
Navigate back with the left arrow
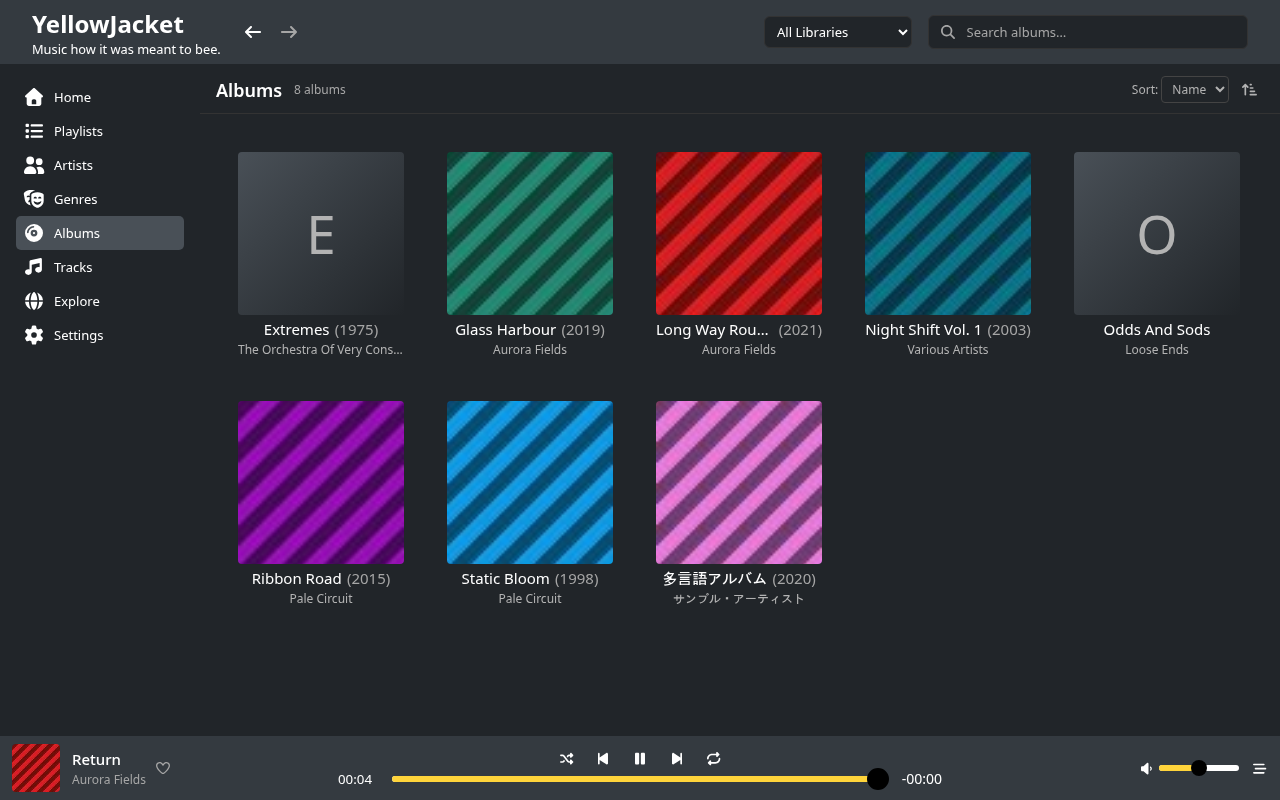253,32
